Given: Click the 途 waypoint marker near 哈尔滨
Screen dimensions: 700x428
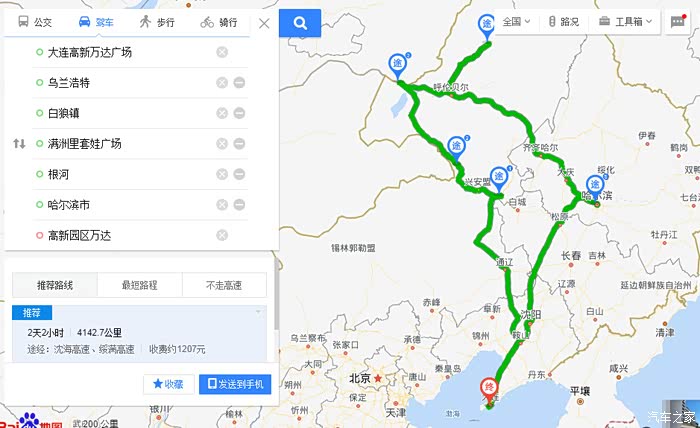Looking at the screenshot, I should [x=595, y=186].
